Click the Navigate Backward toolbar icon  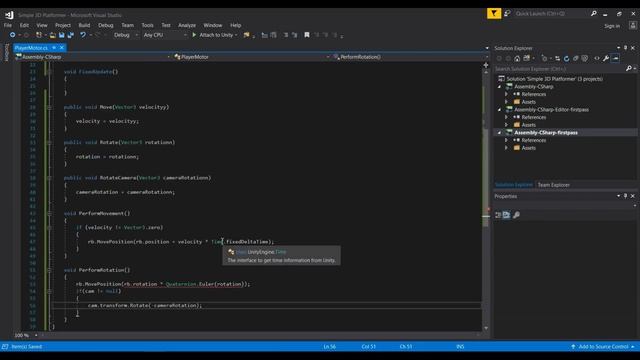13,35
